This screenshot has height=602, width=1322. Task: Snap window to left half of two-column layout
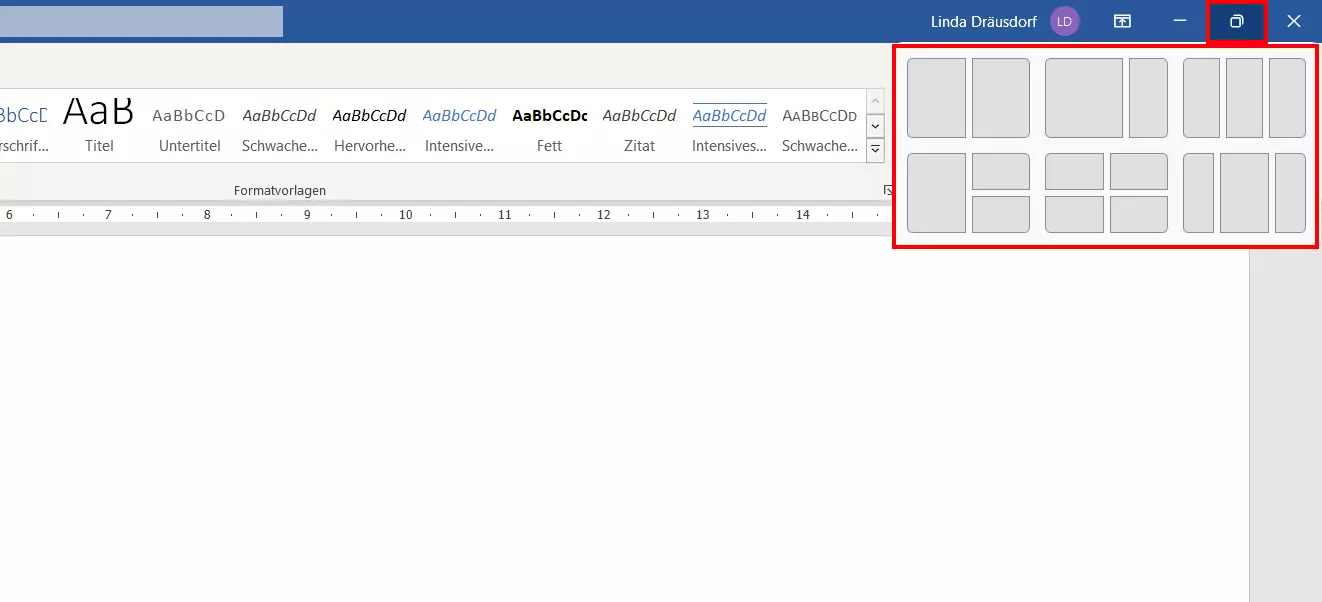tap(936, 98)
